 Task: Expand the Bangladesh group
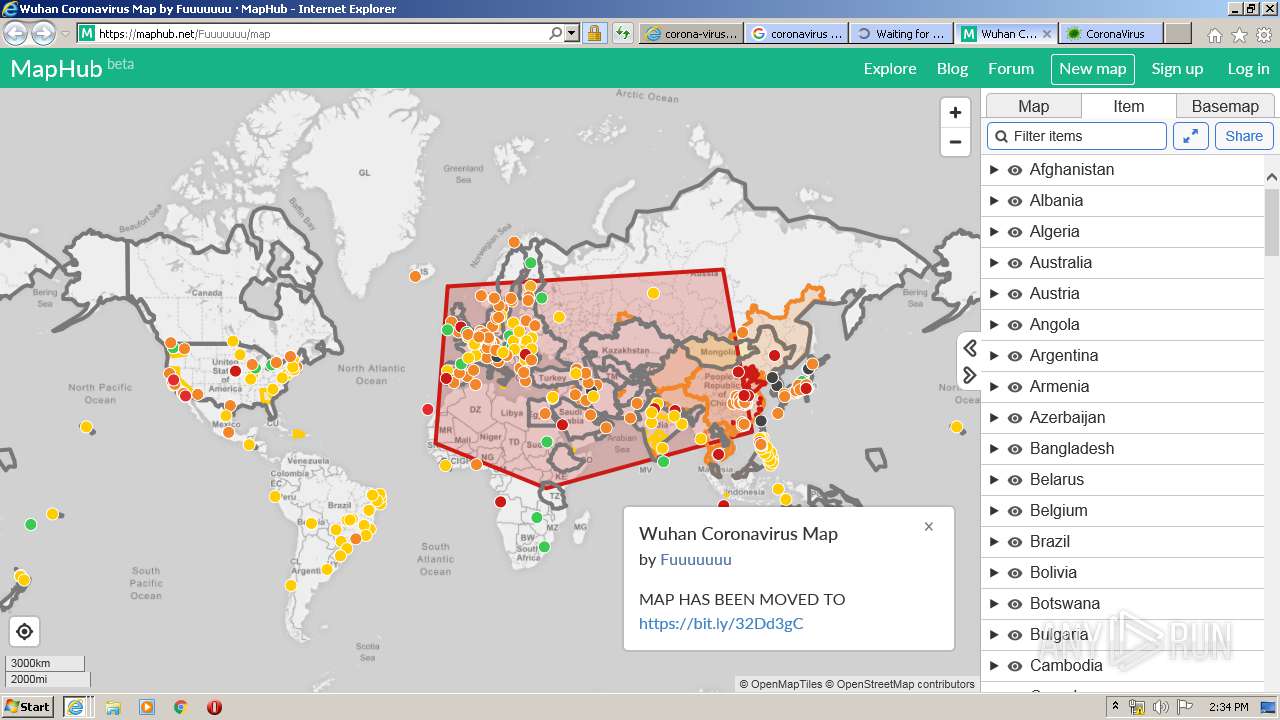coord(994,449)
